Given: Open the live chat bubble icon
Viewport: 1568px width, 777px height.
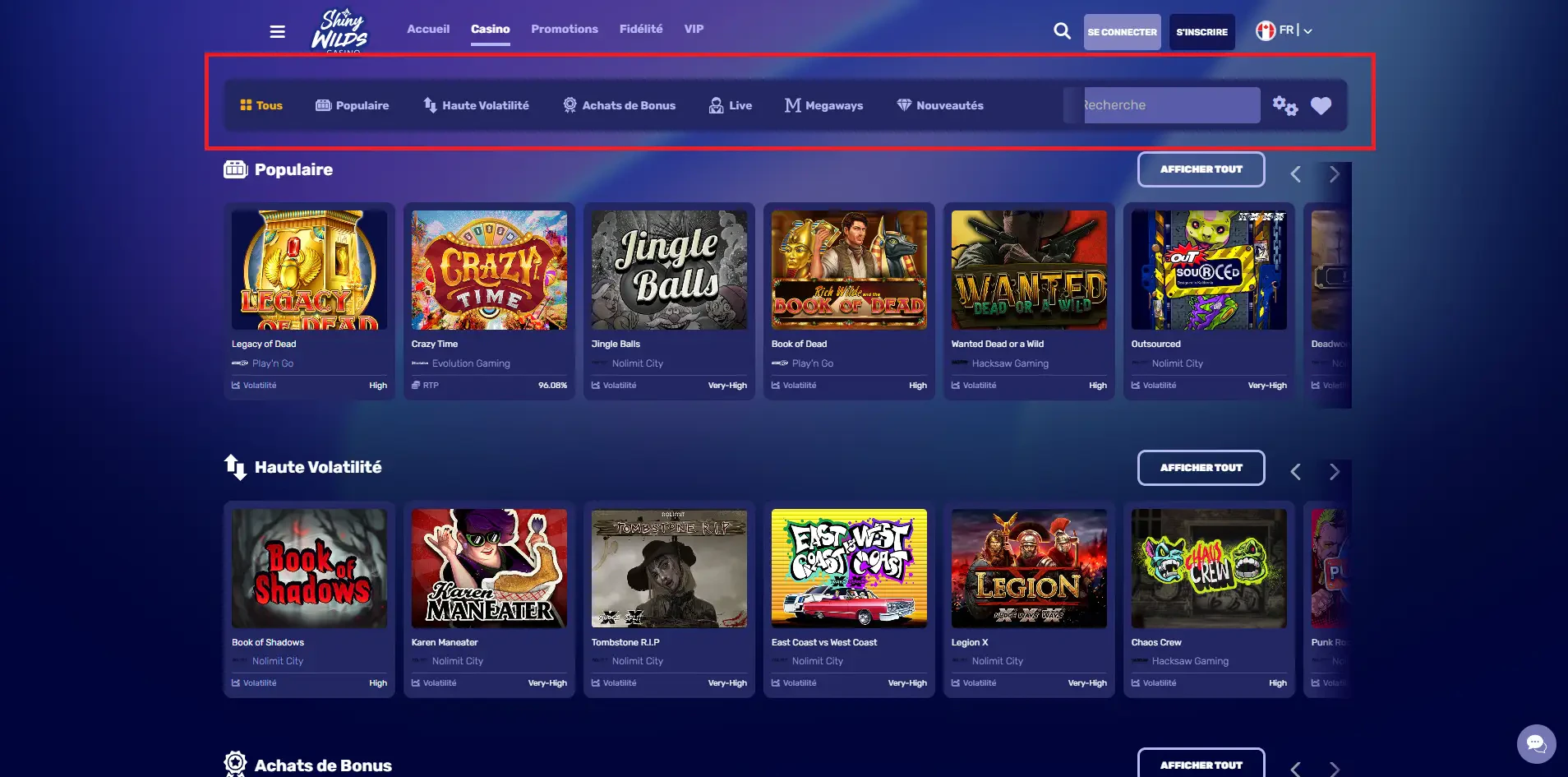Looking at the screenshot, I should point(1536,744).
